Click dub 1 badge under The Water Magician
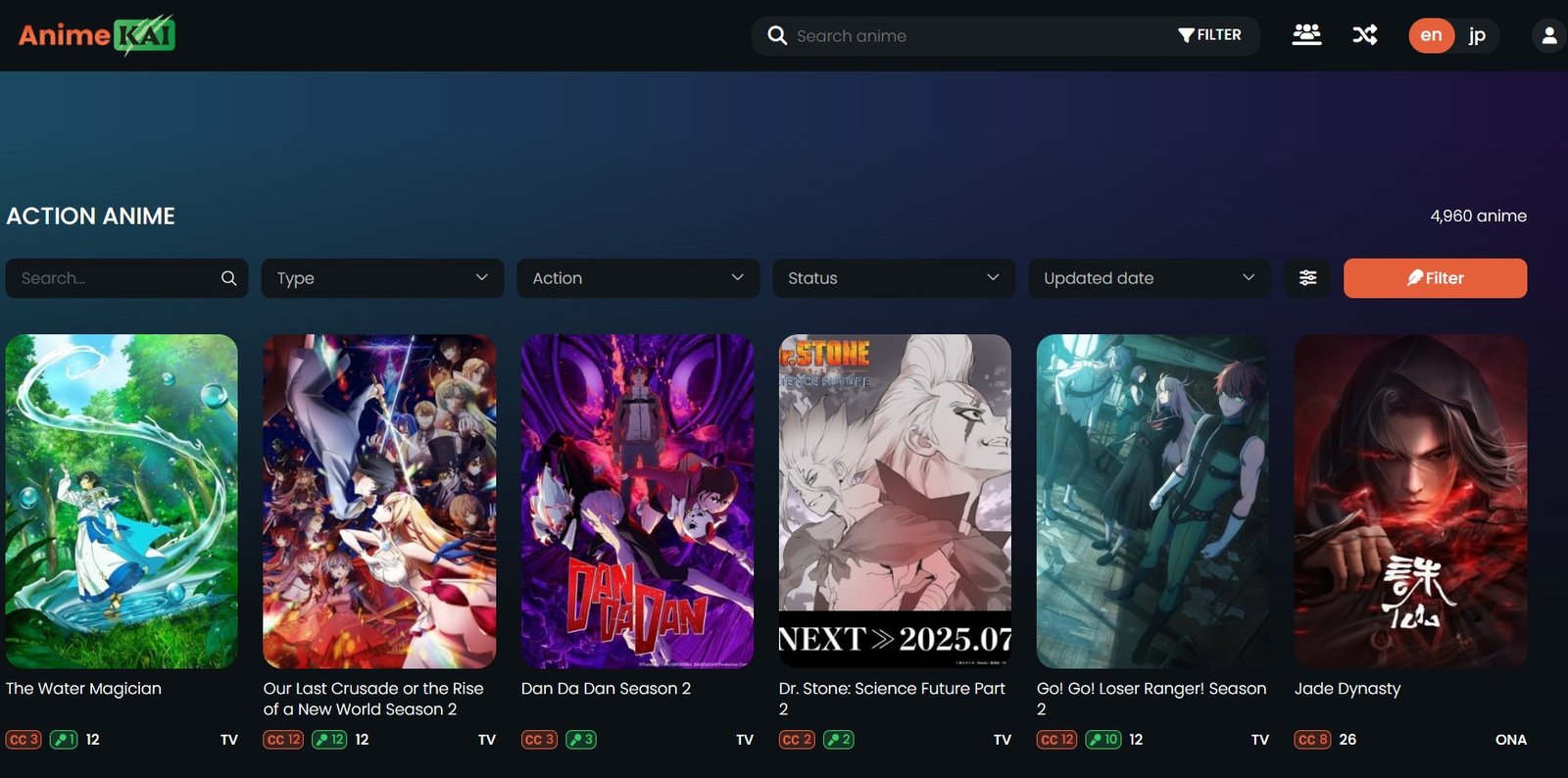The width and height of the screenshot is (1568, 778). (x=64, y=740)
